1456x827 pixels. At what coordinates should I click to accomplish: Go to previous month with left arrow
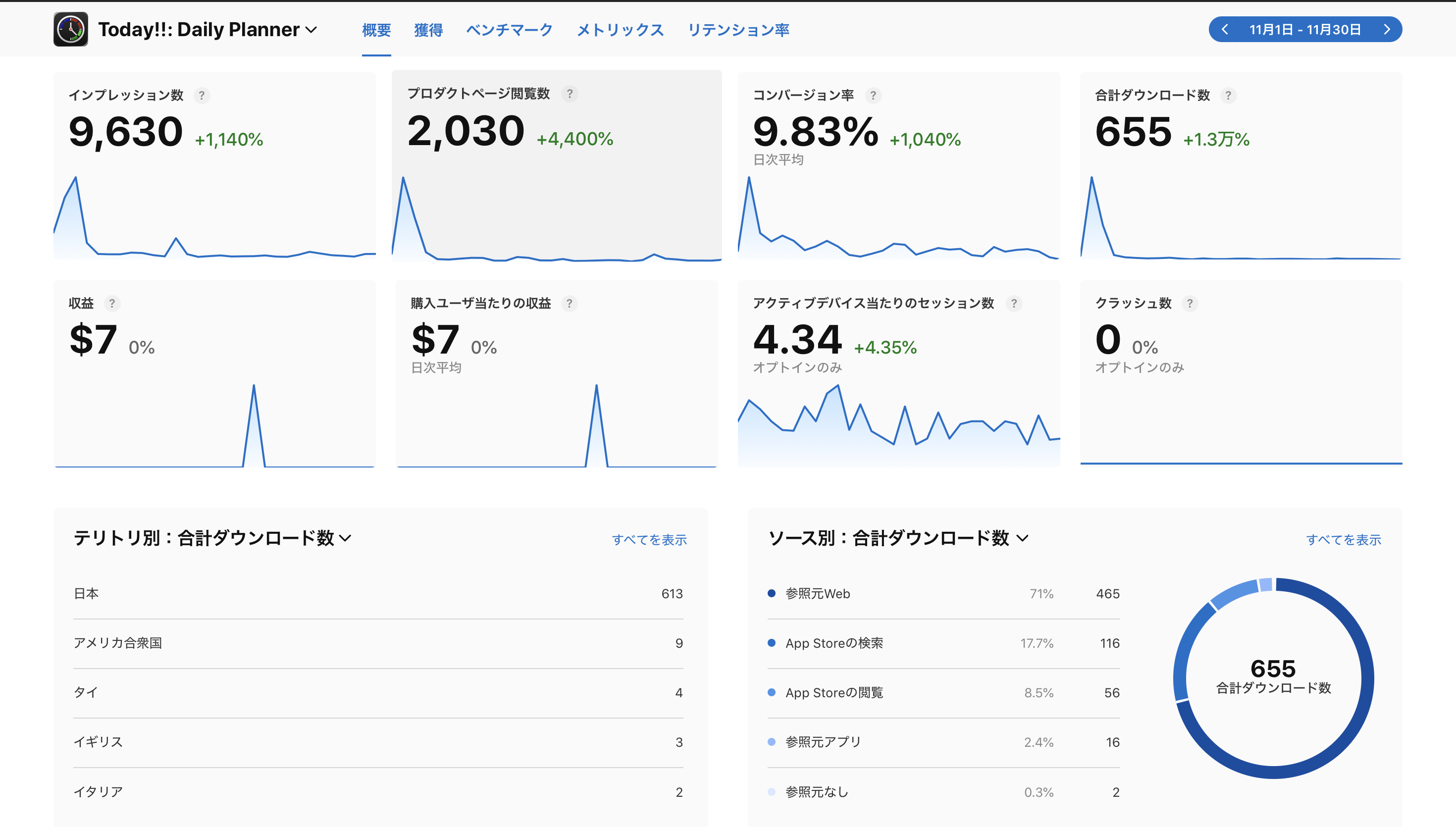(1225, 30)
